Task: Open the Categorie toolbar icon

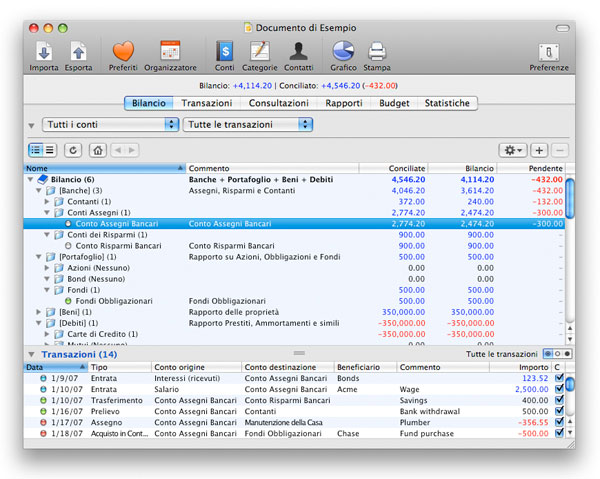Action: 260,51
